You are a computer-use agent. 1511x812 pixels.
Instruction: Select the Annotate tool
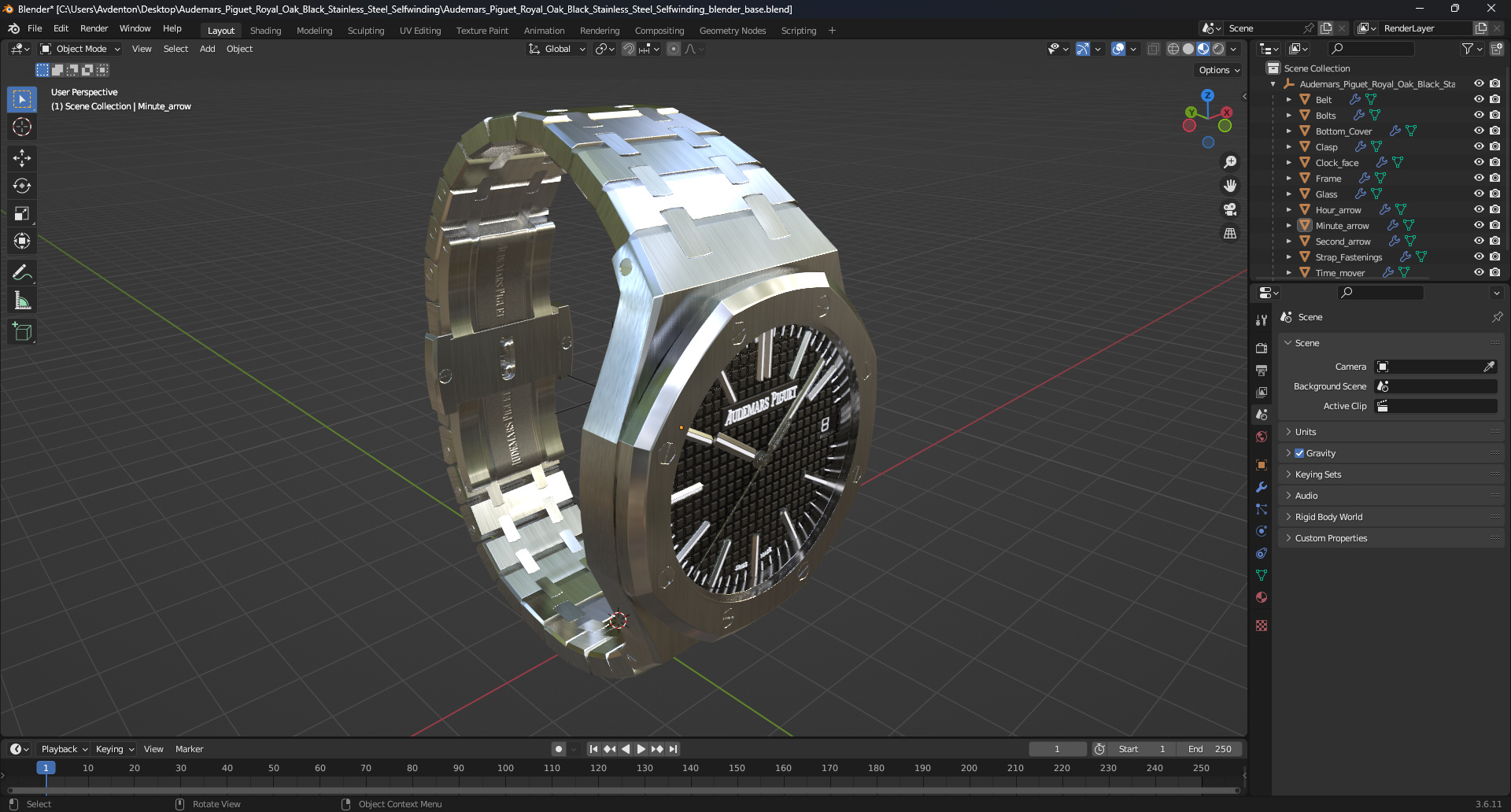(x=22, y=272)
